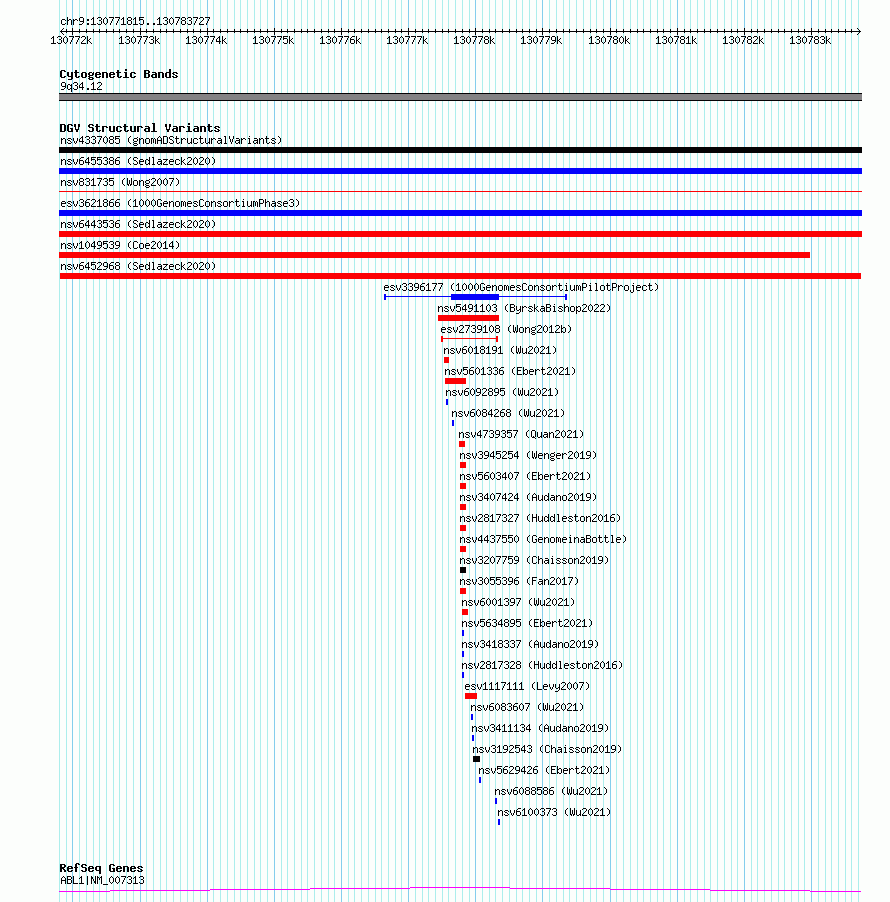Open variant nsv5491103 (ByrskaBishop2022)
Screen dimensions: 890x902
[x=524, y=308]
